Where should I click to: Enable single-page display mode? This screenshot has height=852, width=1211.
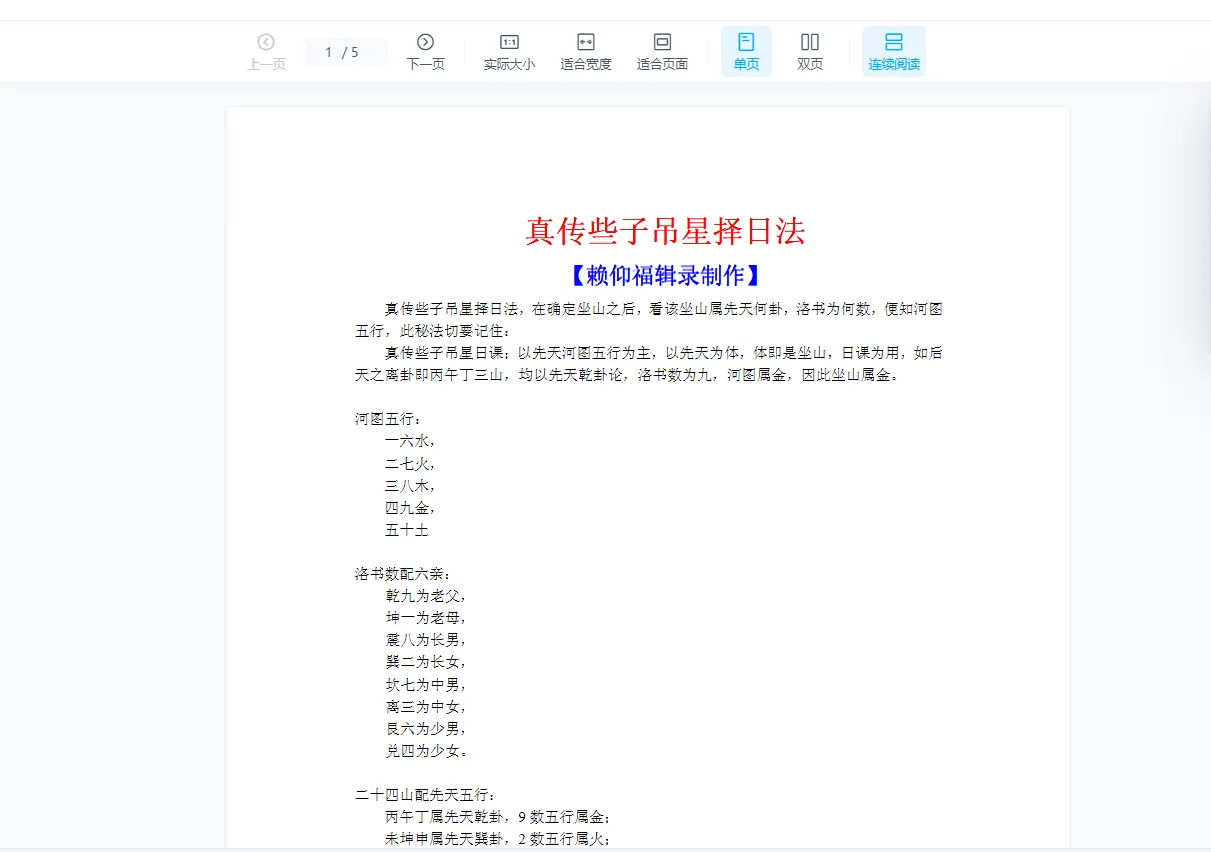(x=745, y=51)
